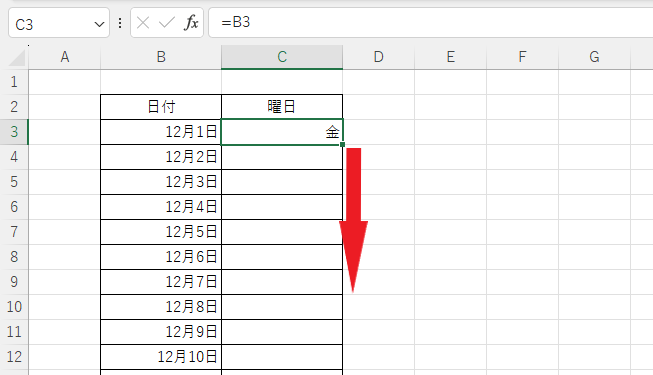Click the 日付 header cell
This screenshot has height=375, width=653.
[161, 107]
